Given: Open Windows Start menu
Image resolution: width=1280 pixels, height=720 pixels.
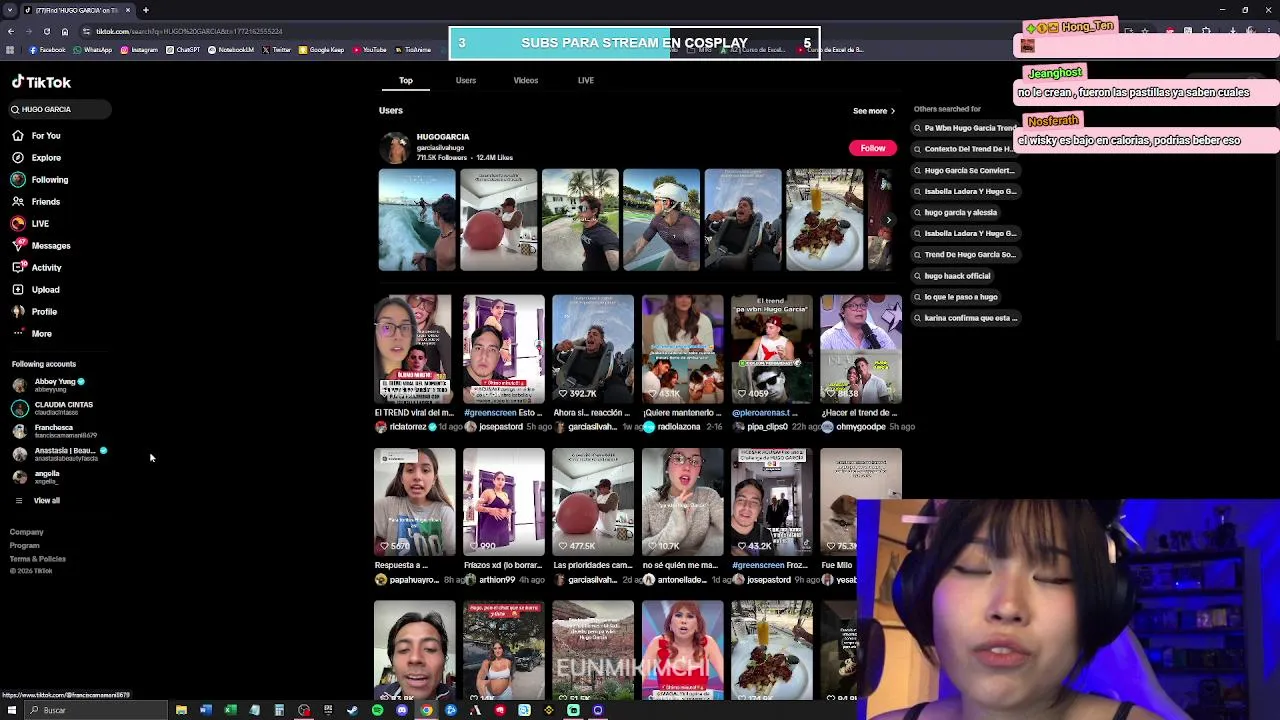Looking at the screenshot, I should [11, 710].
